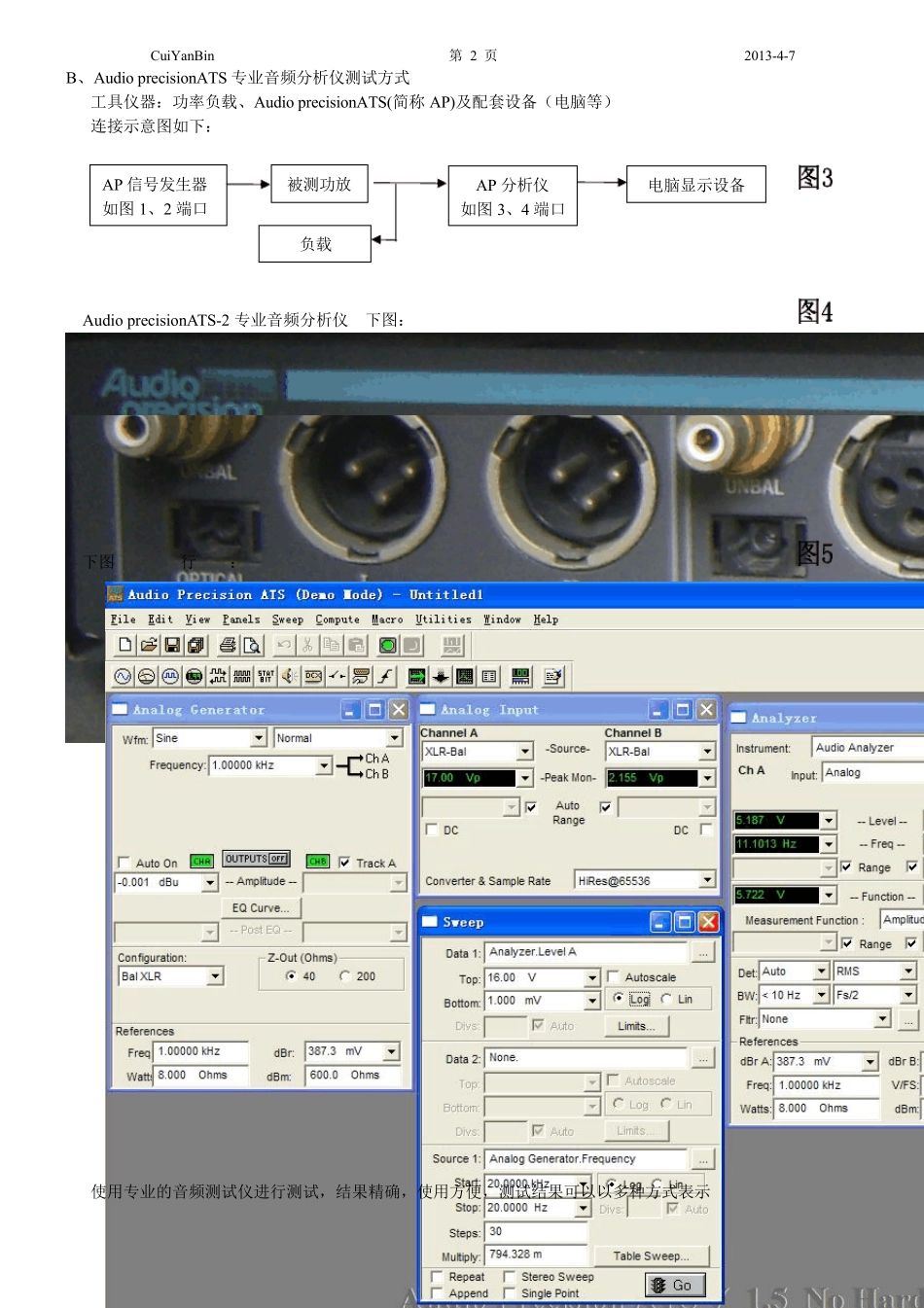Click the Steps input field showing 30
This screenshot has width=924, height=1308.
[536, 1231]
